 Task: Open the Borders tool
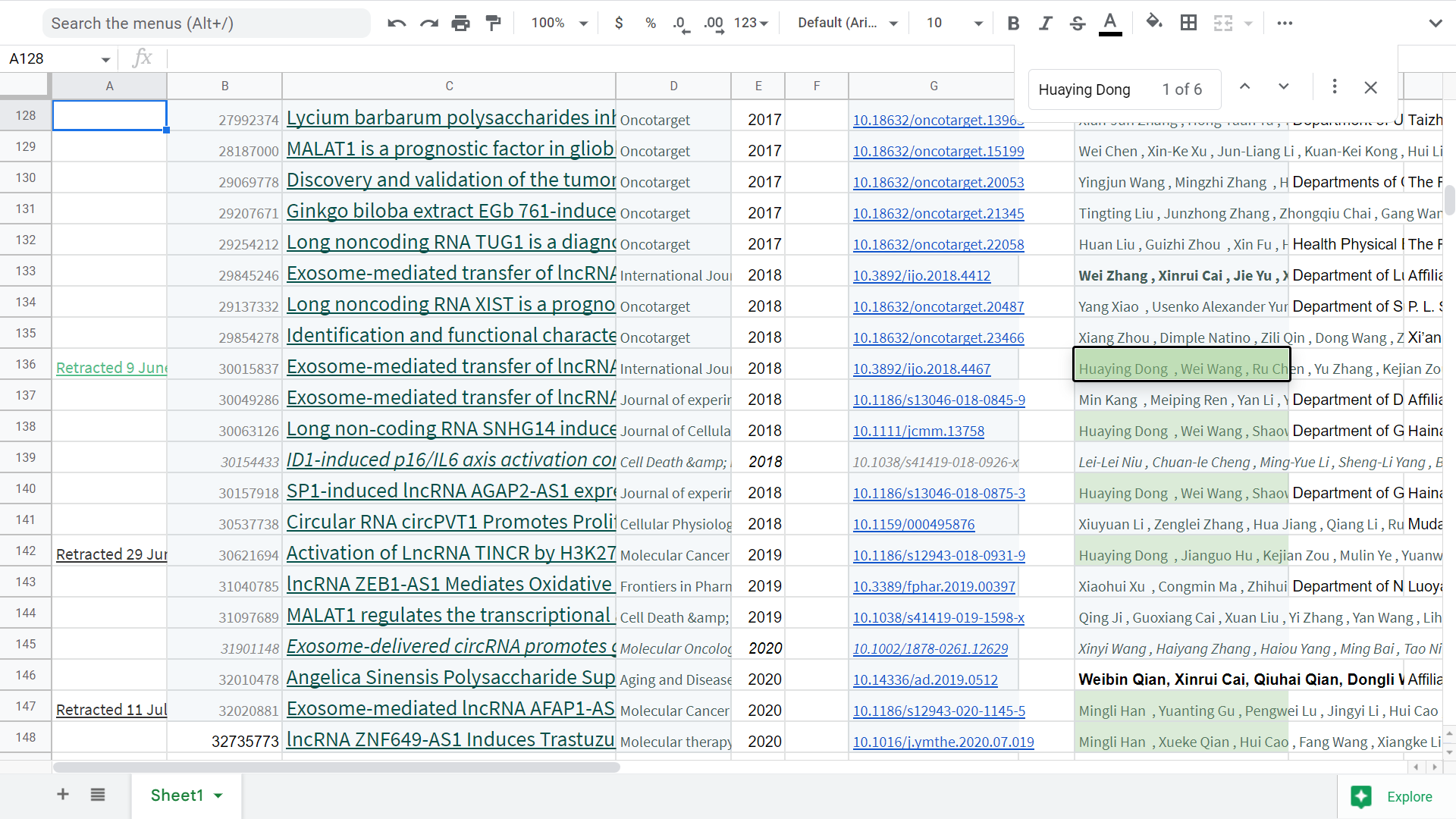[x=1188, y=24]
